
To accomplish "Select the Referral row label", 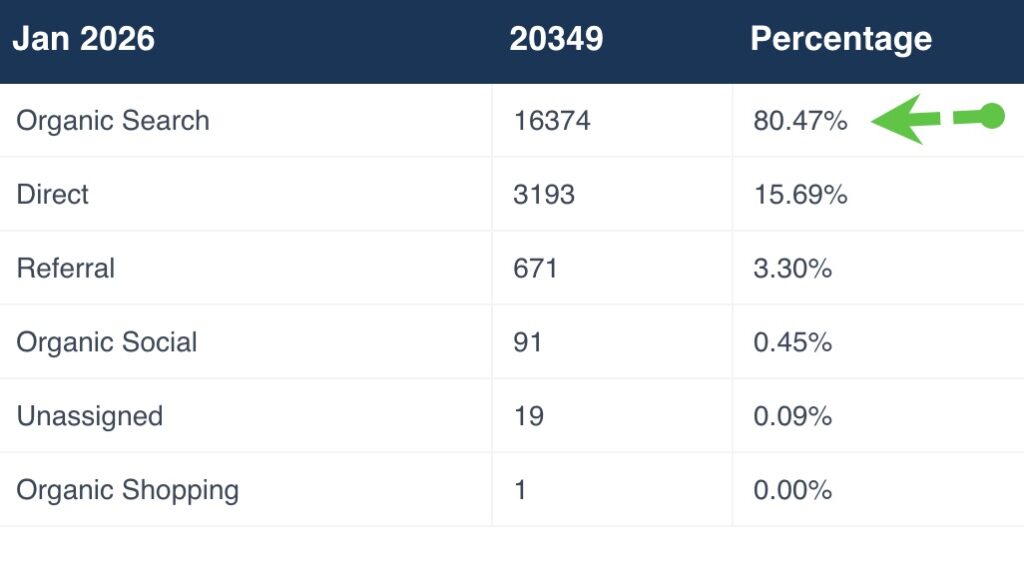I will pos(66,268).
